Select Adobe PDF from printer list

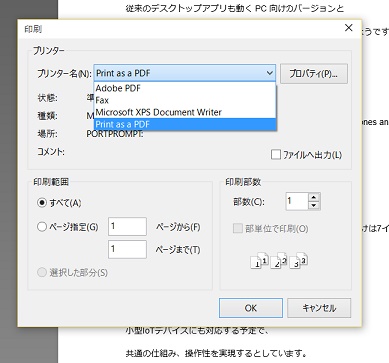click(x=185, y=88)
